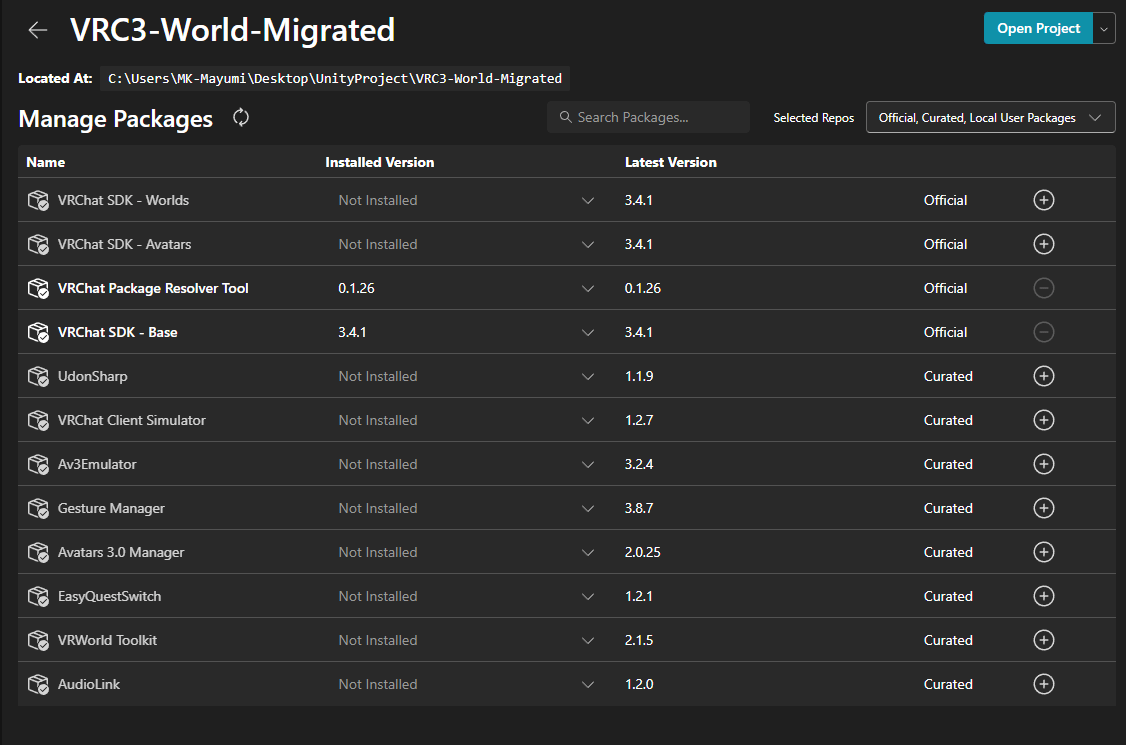Open the Selected Repos dropdown

coord(990,117)
